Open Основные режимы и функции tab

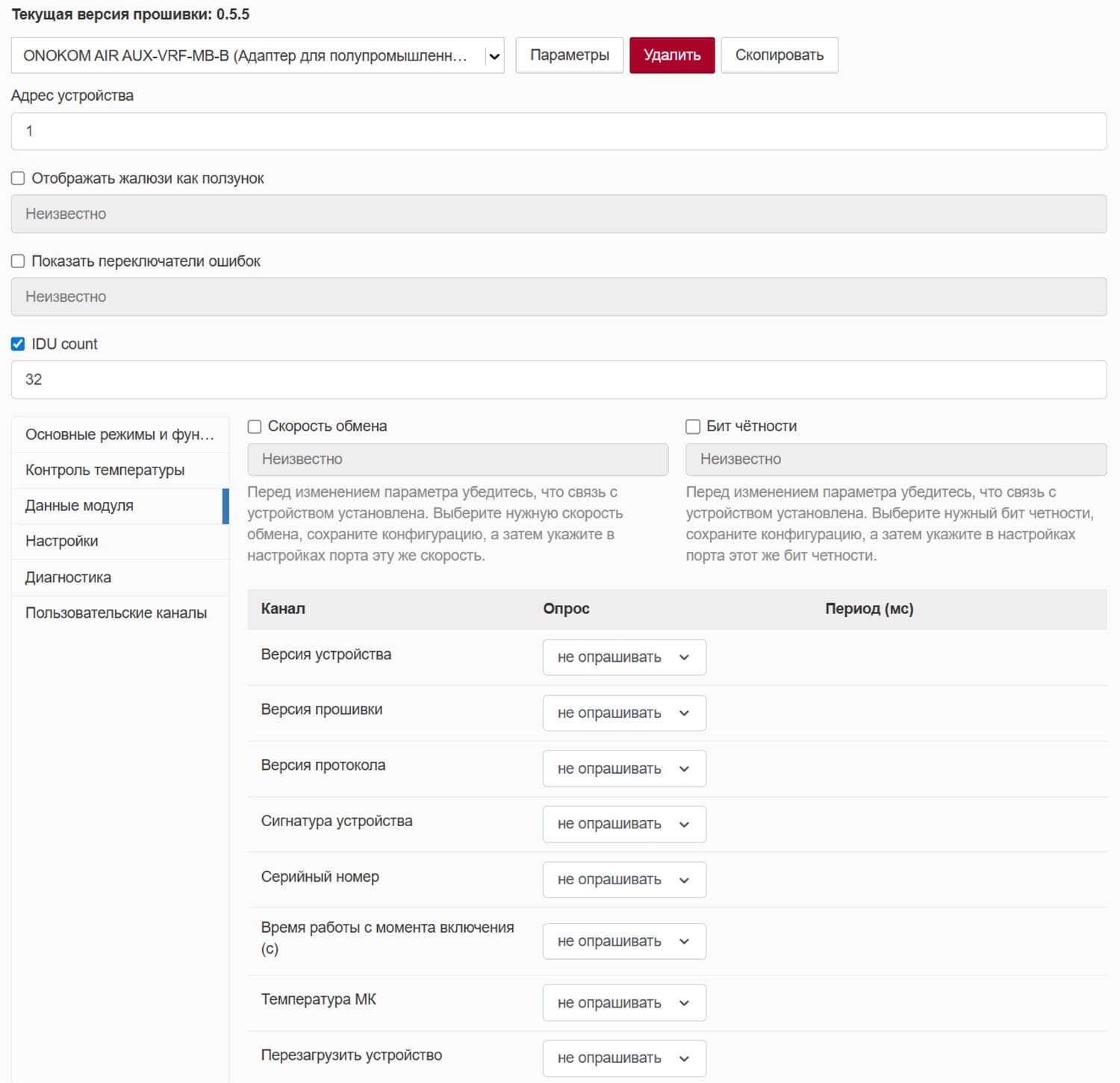tap(119, 435)
